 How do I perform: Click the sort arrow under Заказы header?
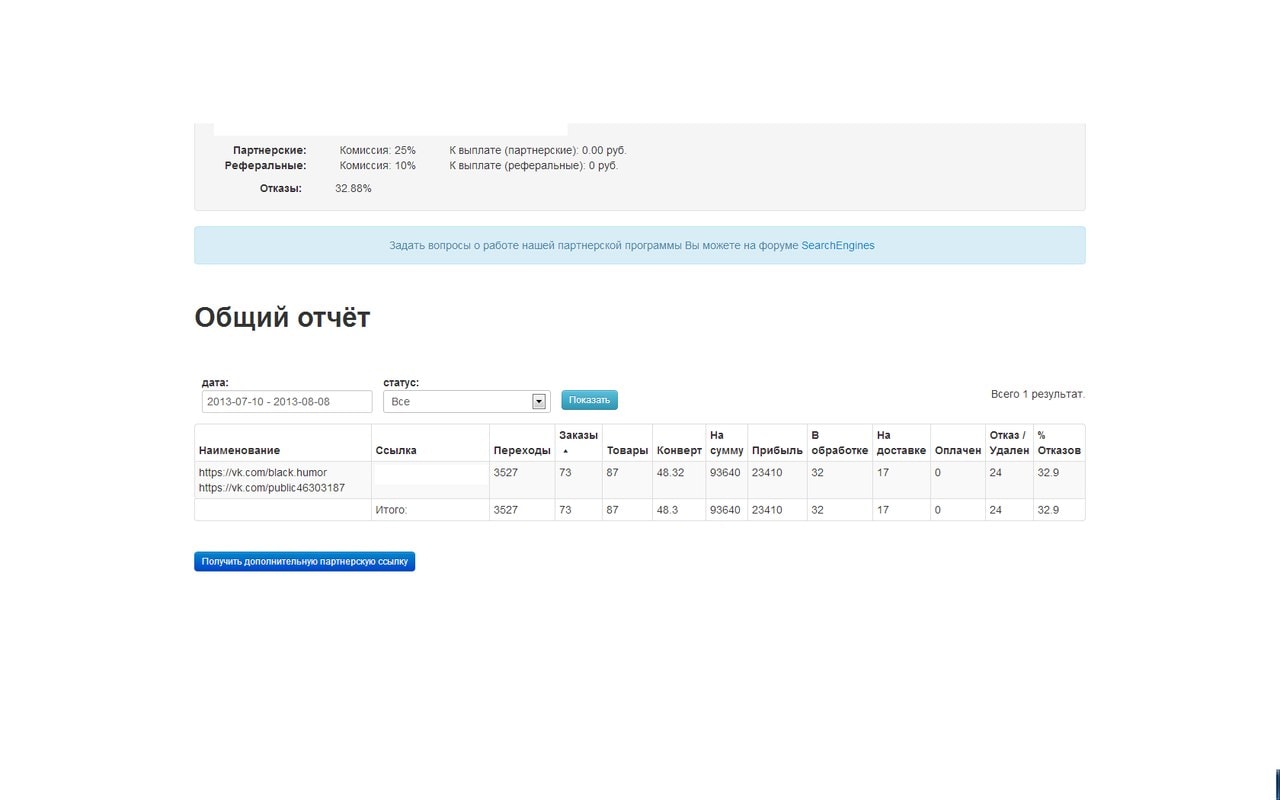(x=566, y=451)
